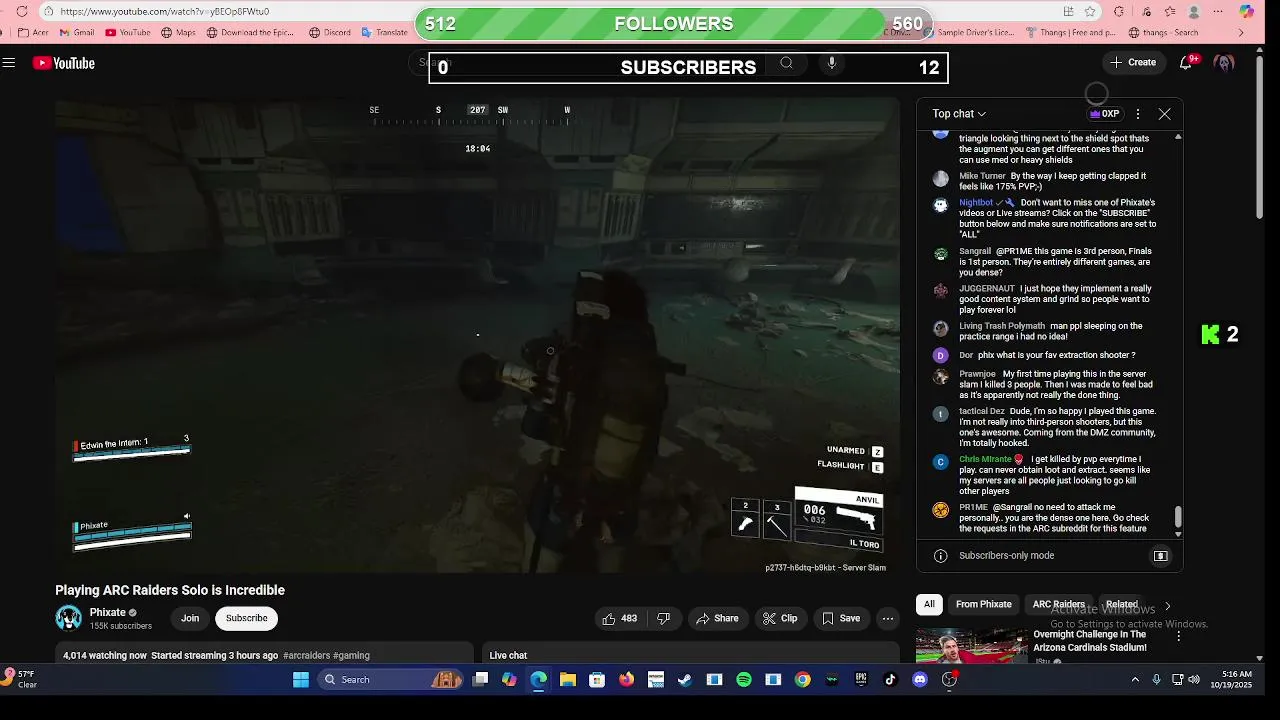Show hidden system tray icons
Image resolution: width=1280 pixels, height=720 pixels.
coord(1135,680)
